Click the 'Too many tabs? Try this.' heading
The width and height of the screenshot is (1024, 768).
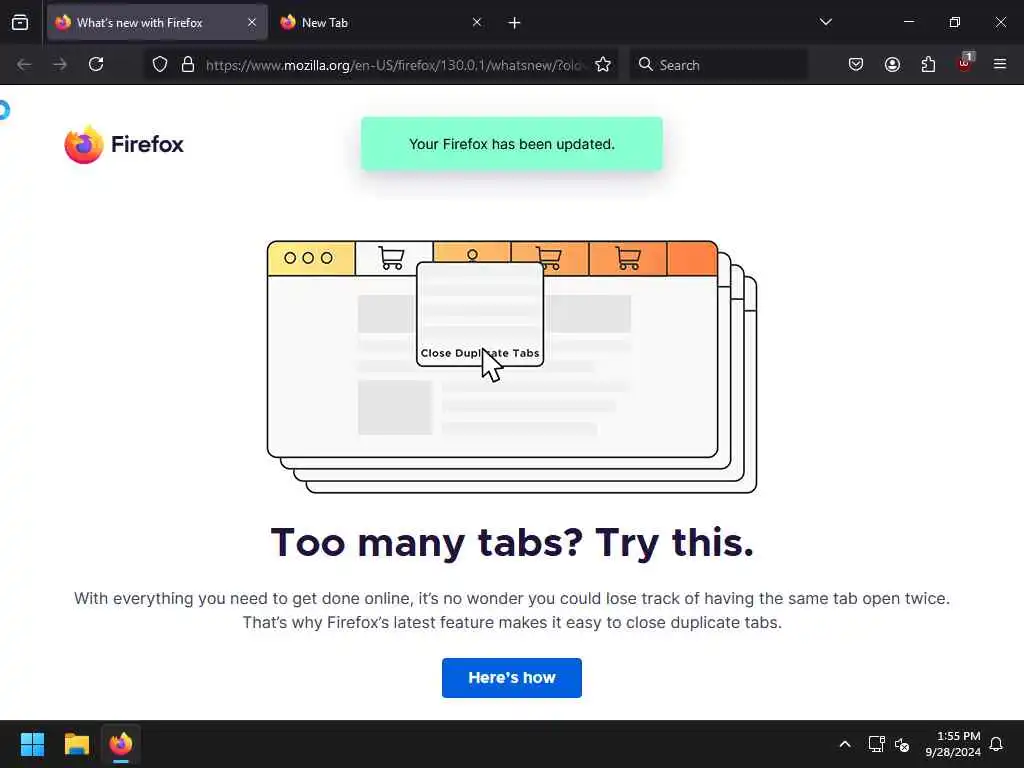(512, 542)
